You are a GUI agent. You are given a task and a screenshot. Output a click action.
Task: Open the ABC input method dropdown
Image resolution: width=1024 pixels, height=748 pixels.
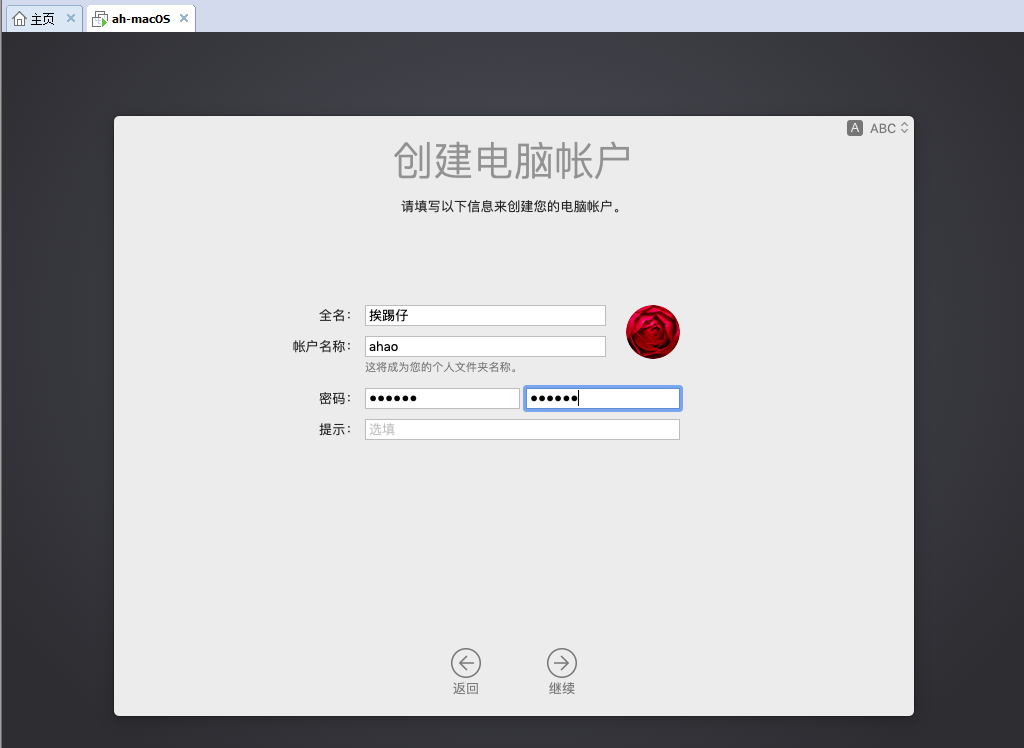[883, 128]
